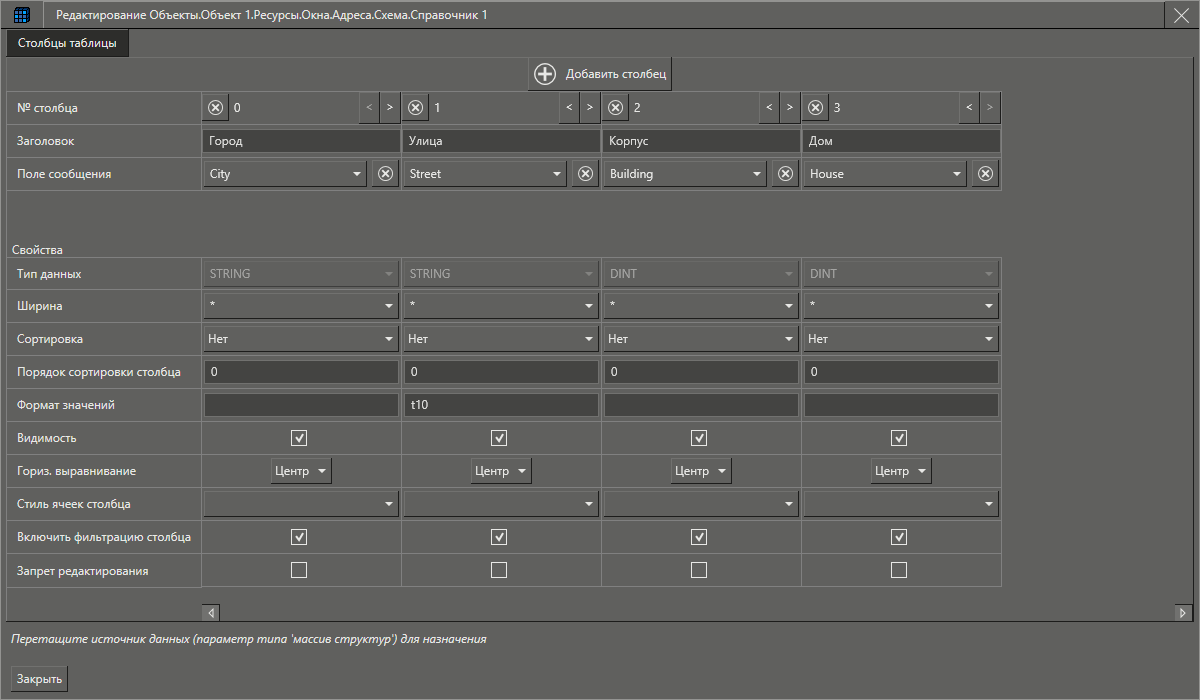Disable column filtering for Дом column
Image resolution: width=1200 pixels, height=700 pixels.
pyautogui.click(x=899, y=537)
